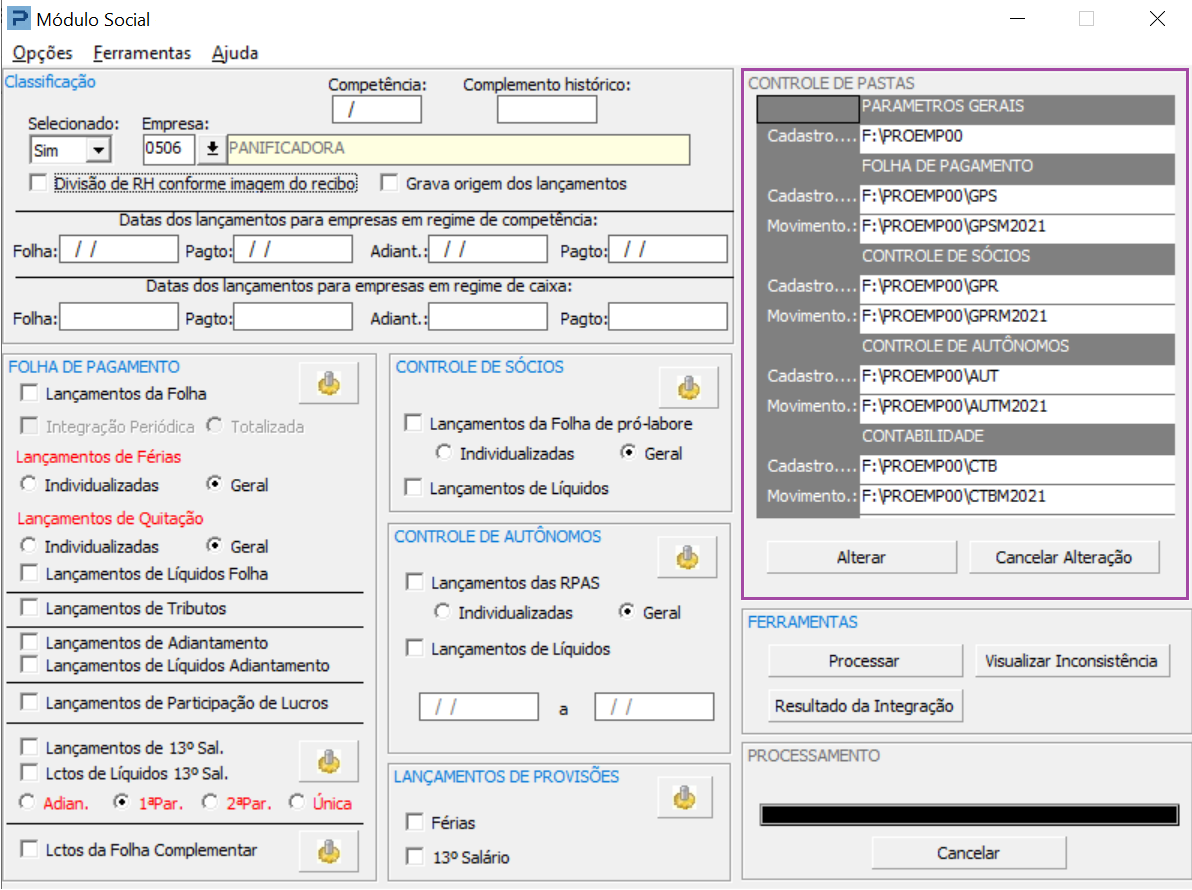This screenshot has width=1192, height=890.
Task: Tick the Lançamentos de Tributos checkbox
Action: point(29,608)
